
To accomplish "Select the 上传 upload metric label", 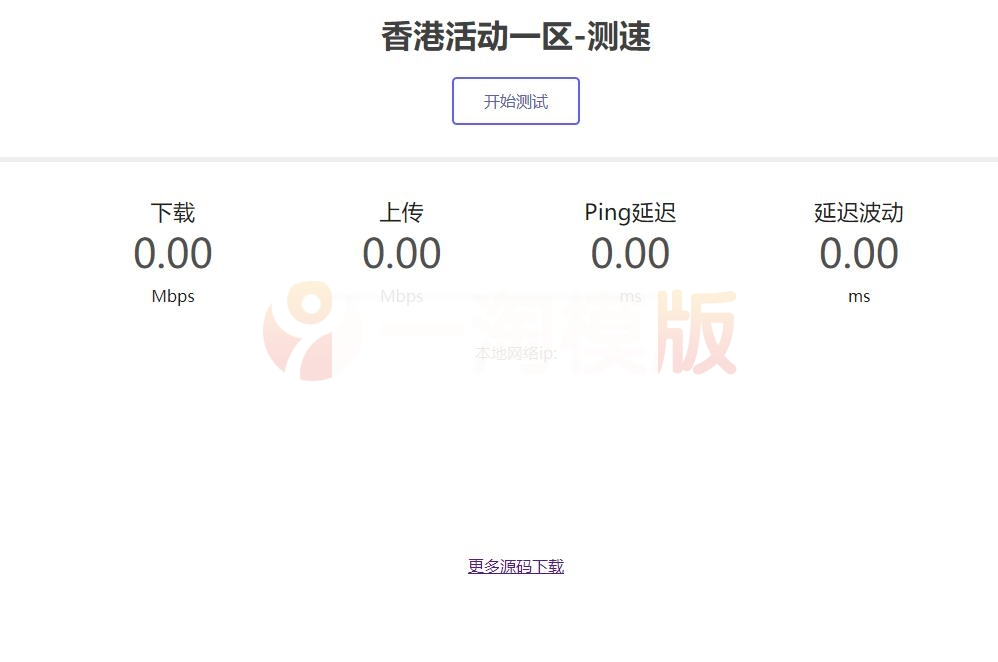I will 402,212.
